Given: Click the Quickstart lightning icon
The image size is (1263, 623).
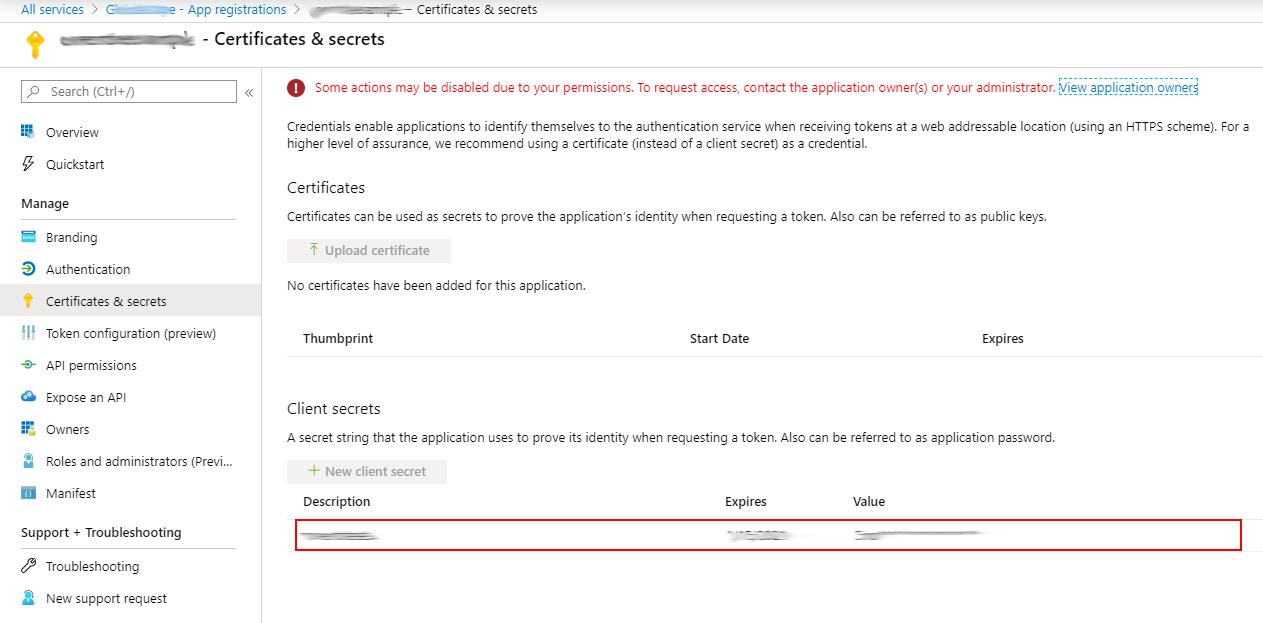Looking at the screenshot, I should [x=28, y=164].
